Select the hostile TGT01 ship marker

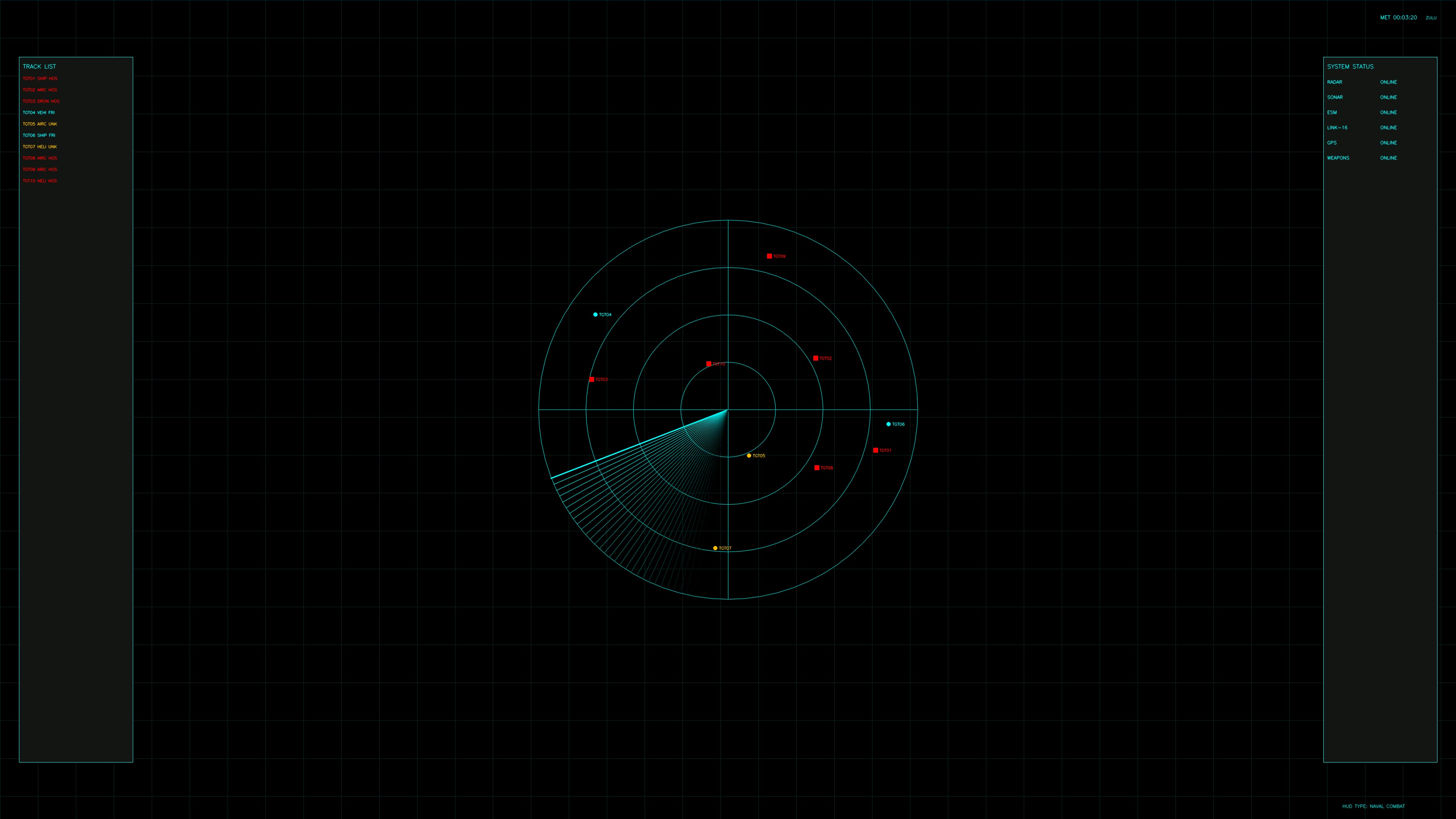click(x=875, y=450)
